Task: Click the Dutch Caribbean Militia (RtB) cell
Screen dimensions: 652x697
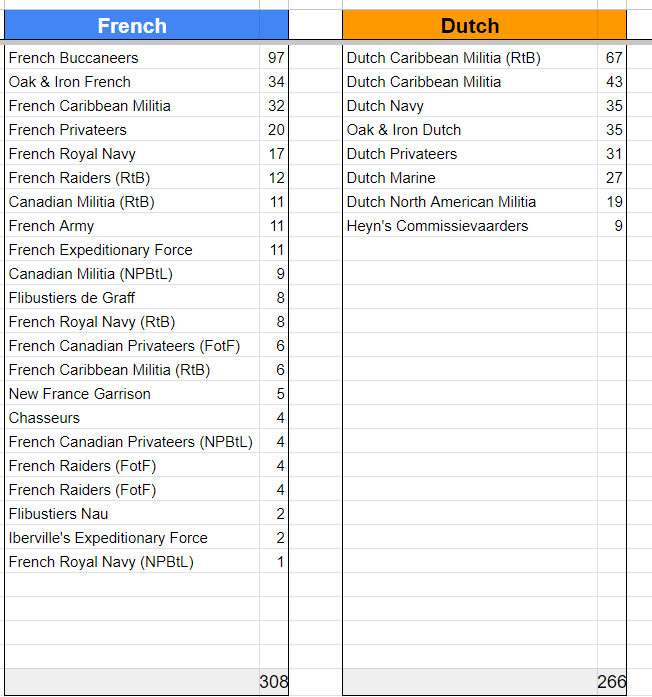Action: click(x=444, y=58)
